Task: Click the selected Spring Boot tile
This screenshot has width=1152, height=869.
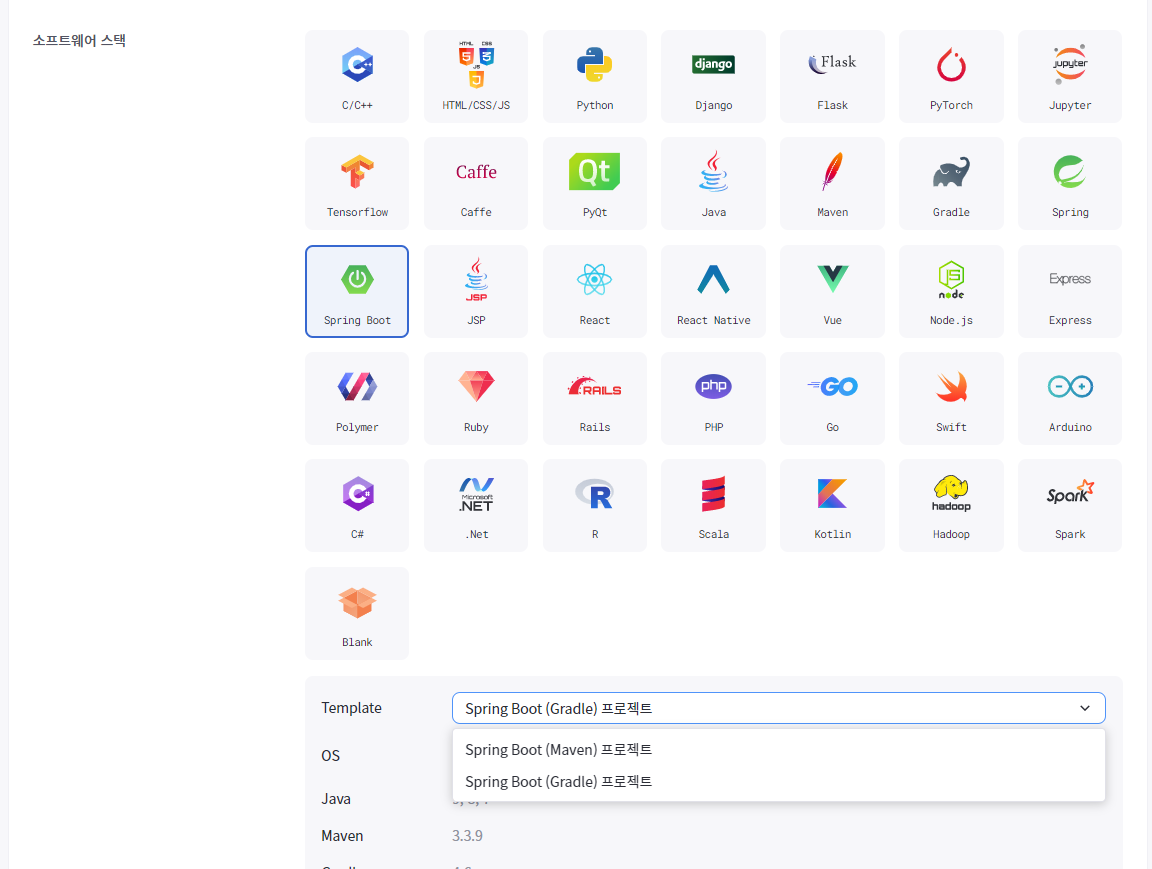Action: click(357, 292)
